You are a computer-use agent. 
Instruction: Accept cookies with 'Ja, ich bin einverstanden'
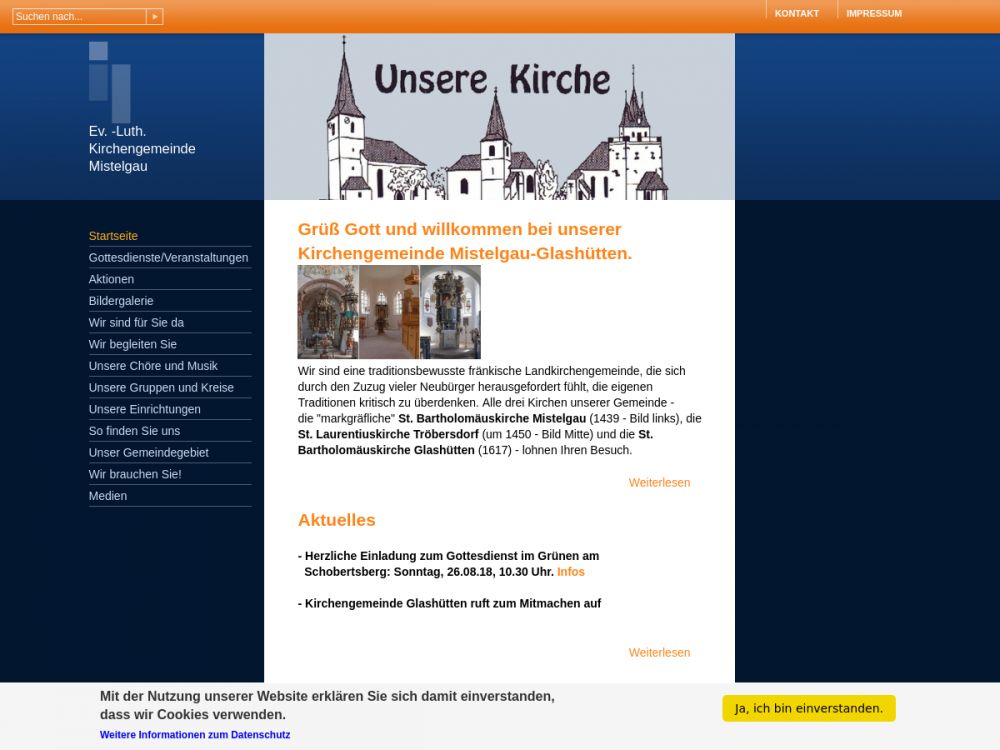pyautogui.click(x=808, y=708)
